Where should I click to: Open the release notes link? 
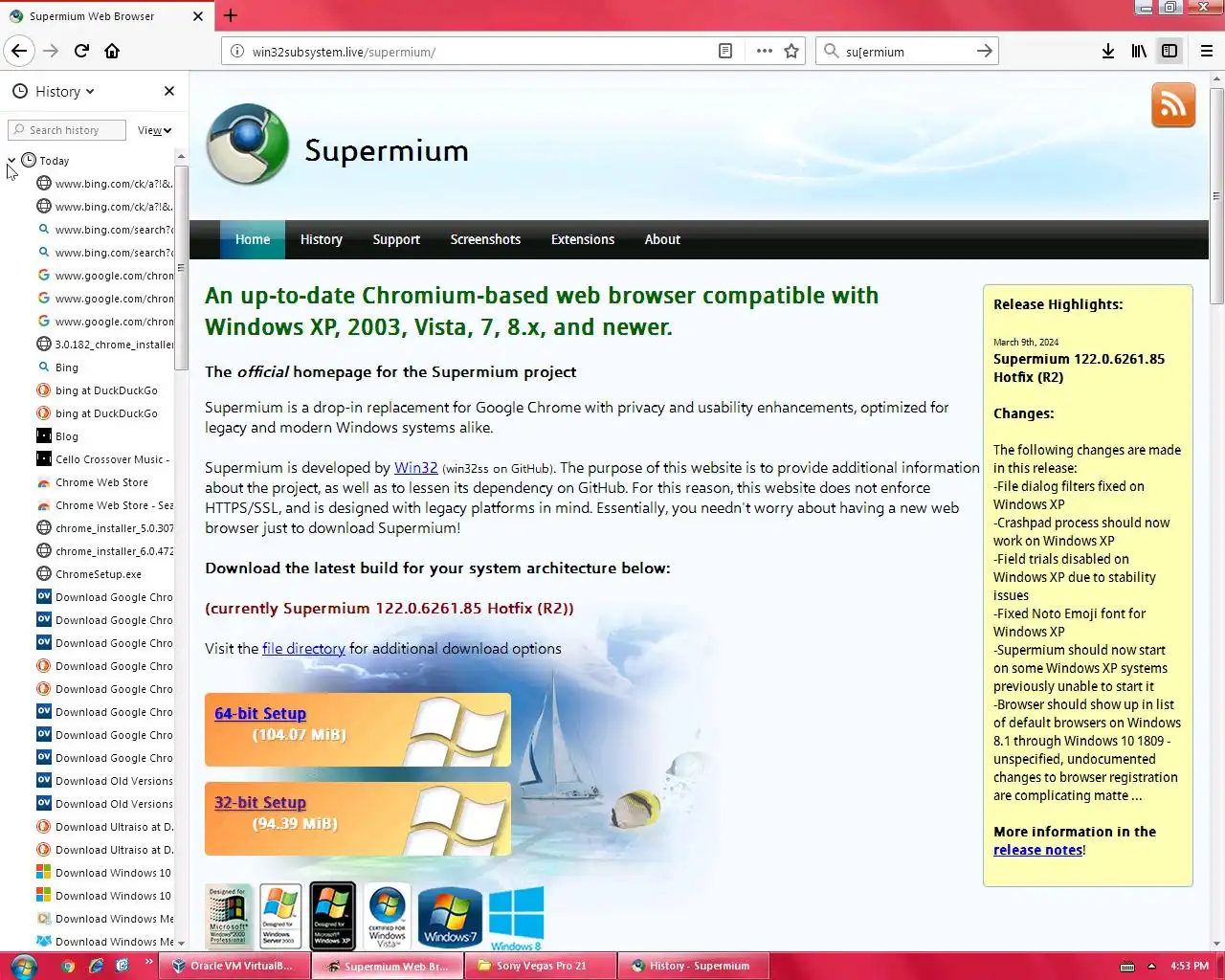click(x=1037, y=850)
